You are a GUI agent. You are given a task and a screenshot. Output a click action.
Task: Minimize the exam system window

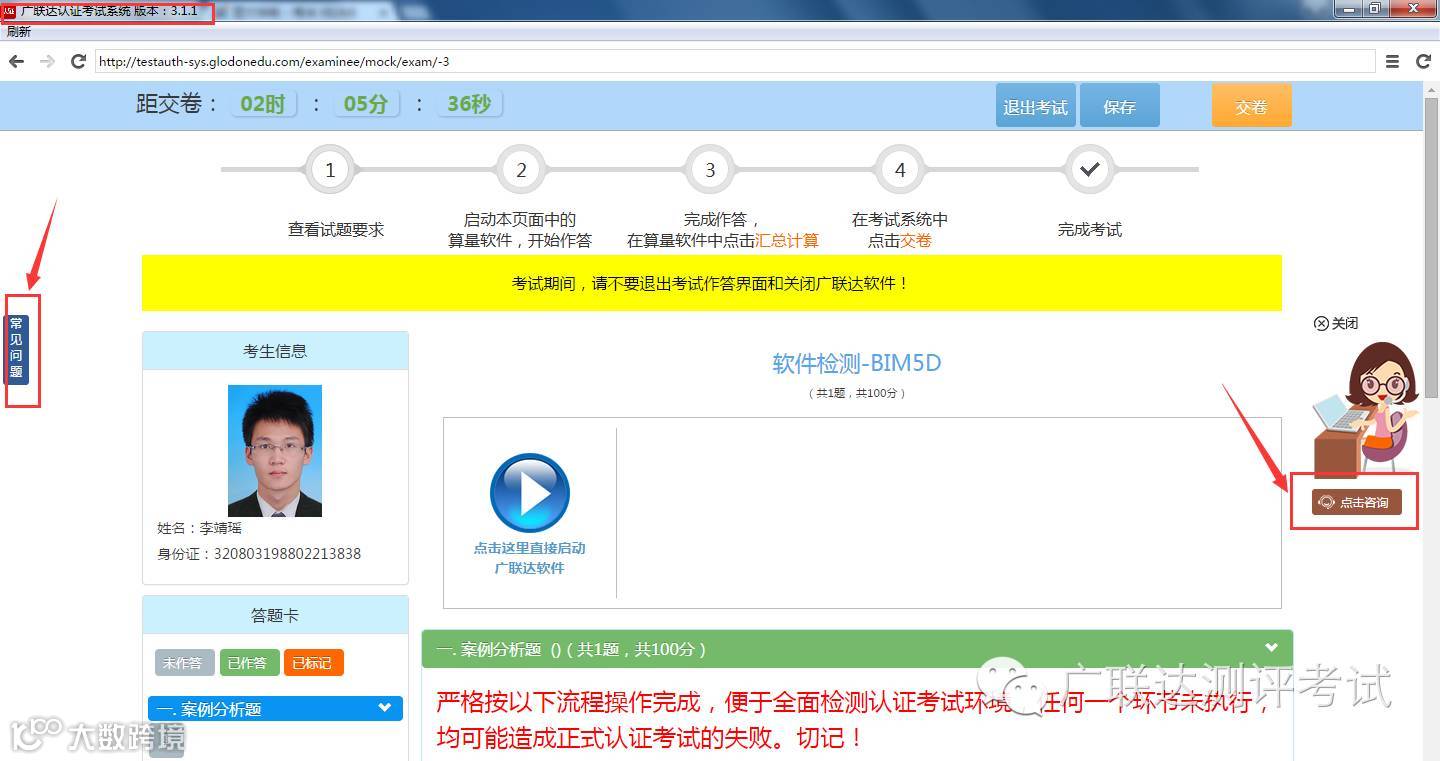[1350, 9]
